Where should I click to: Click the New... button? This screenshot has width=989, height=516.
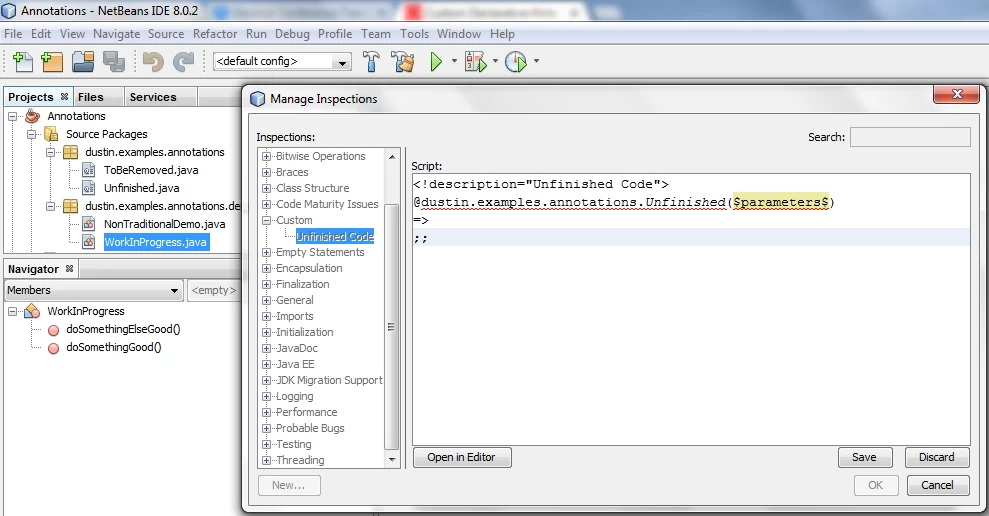tap(289, 485)
